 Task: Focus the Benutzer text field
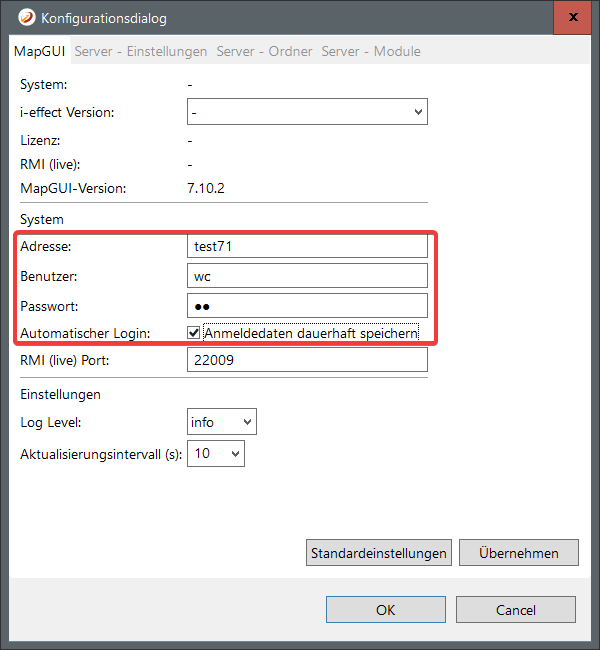click(x=307, y=275)
